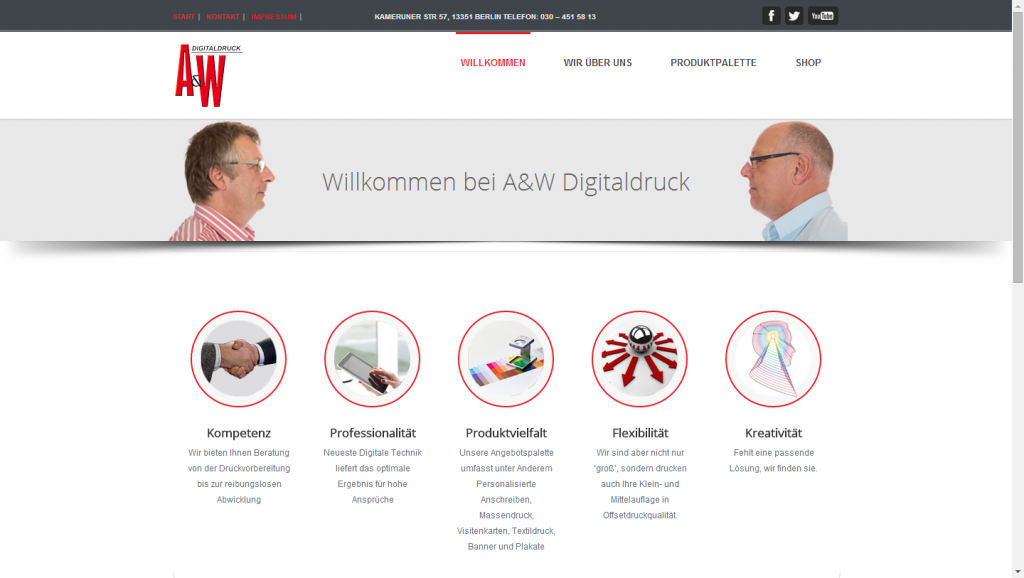Click the Flexibilität red arrows circle icon
Screen dimensions: 1024x578
pyautogui.click(x=640, y=359)
